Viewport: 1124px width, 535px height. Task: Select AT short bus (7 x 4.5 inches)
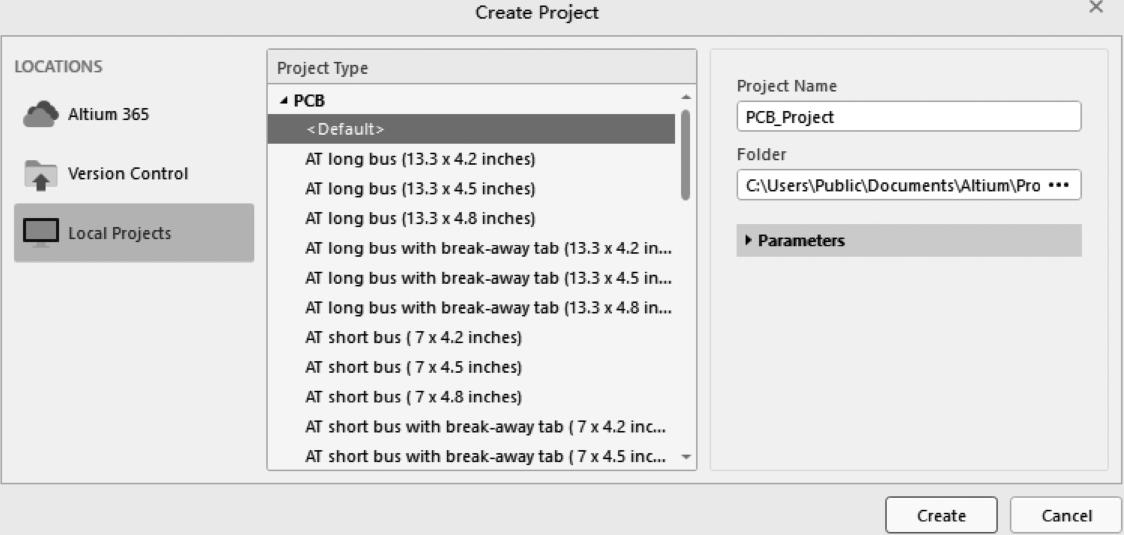413,367
